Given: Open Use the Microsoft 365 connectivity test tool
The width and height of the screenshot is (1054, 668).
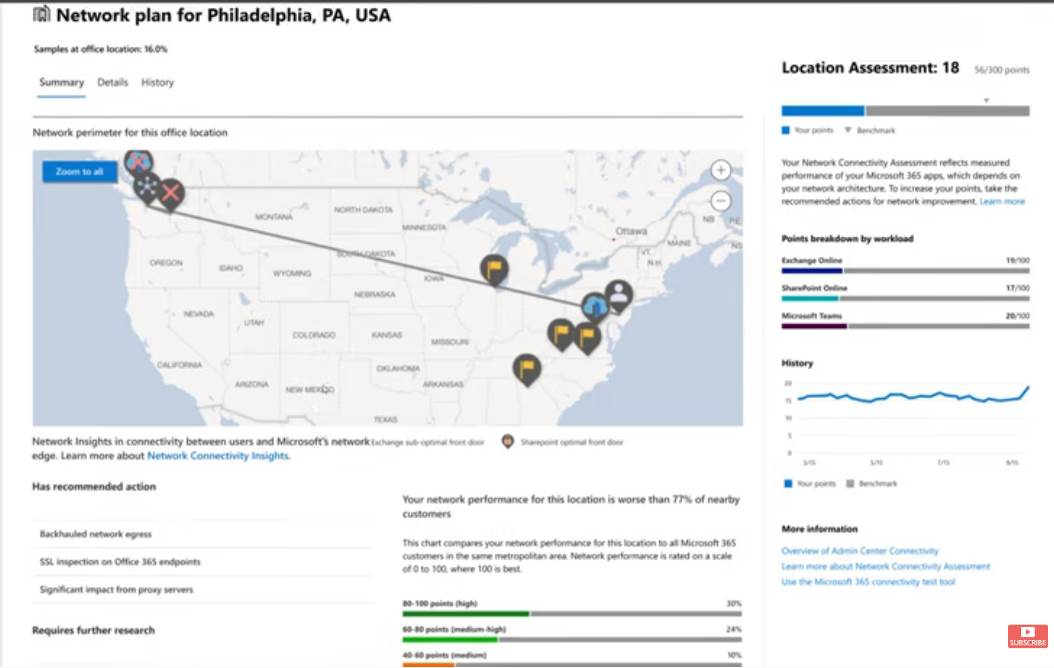Looking at the screenshot, I should (867, 582).
